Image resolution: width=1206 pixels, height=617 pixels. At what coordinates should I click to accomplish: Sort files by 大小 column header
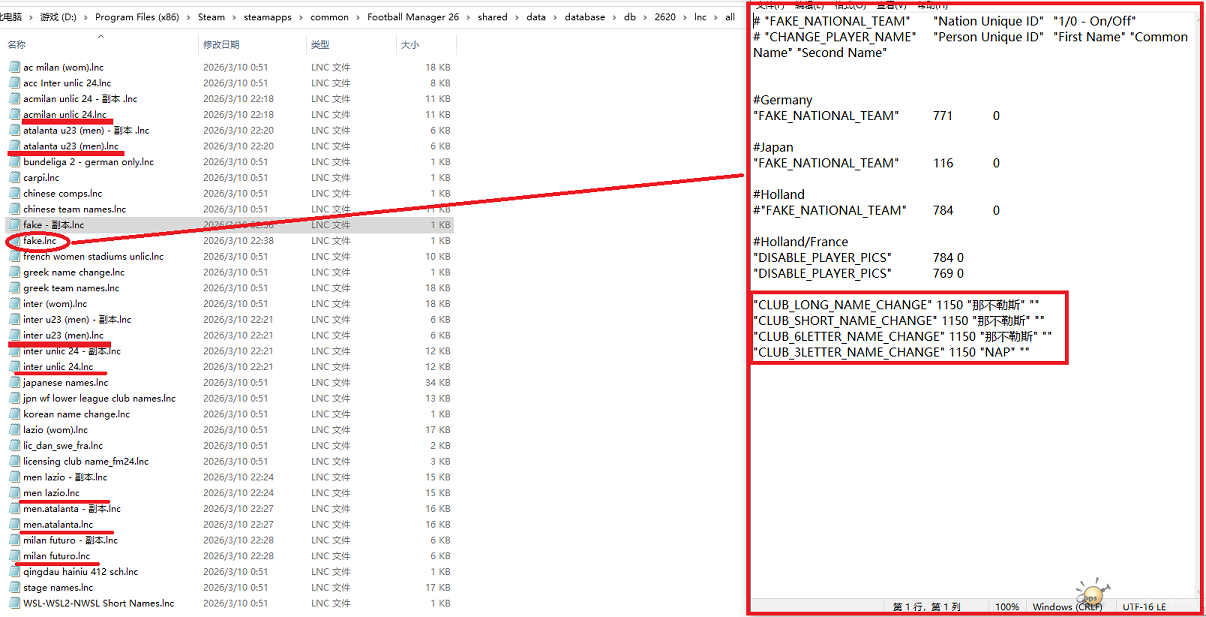[410, 45]
